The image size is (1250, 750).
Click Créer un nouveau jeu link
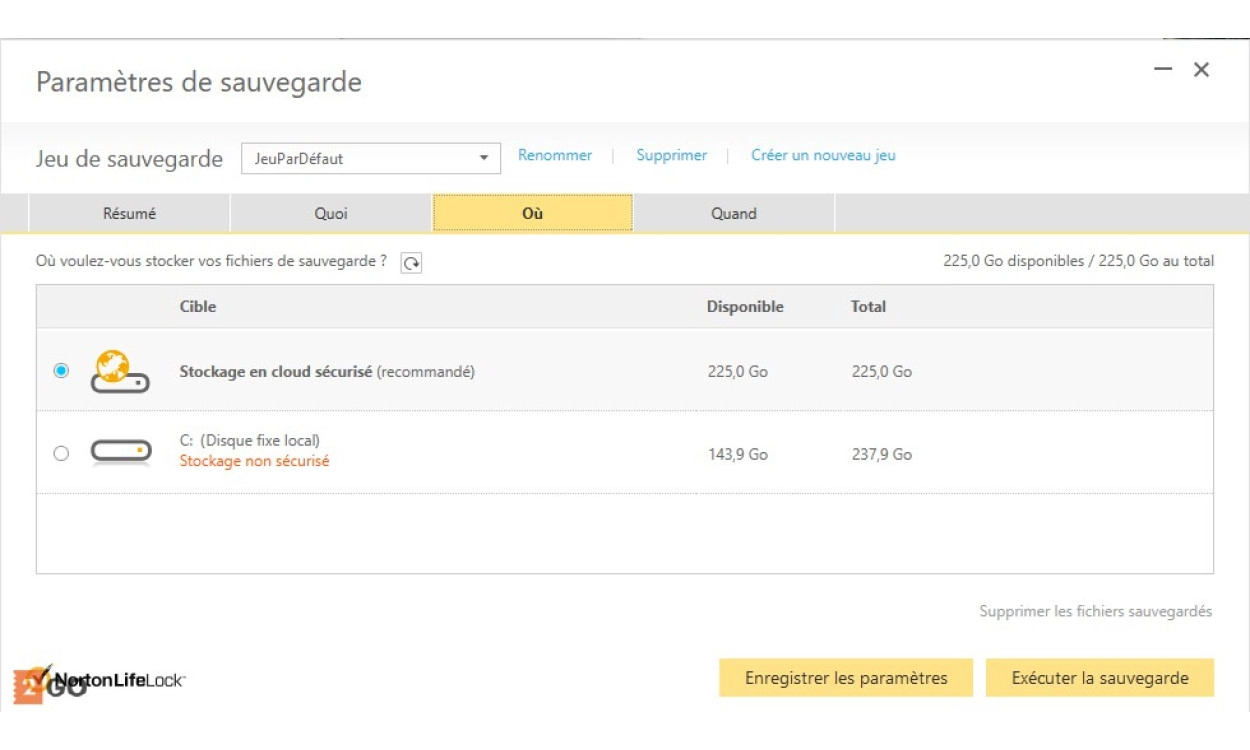pos(823,155)
